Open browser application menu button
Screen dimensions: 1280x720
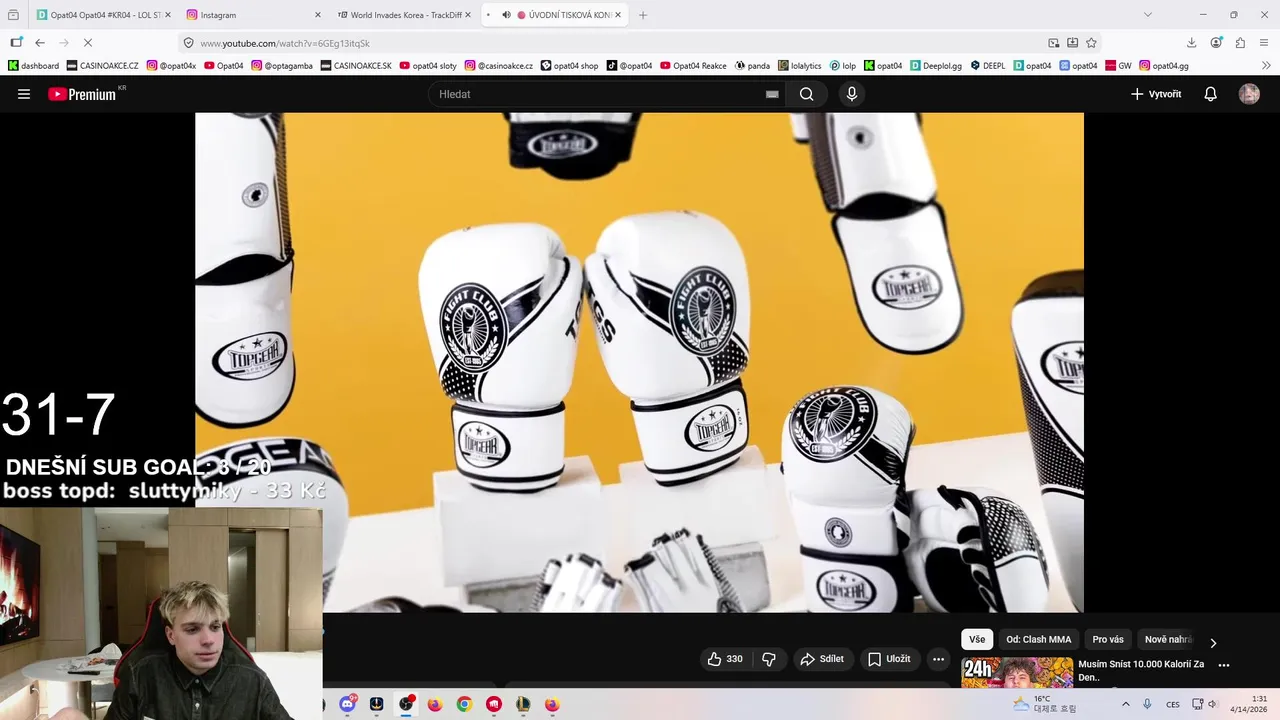[1264, 43]
